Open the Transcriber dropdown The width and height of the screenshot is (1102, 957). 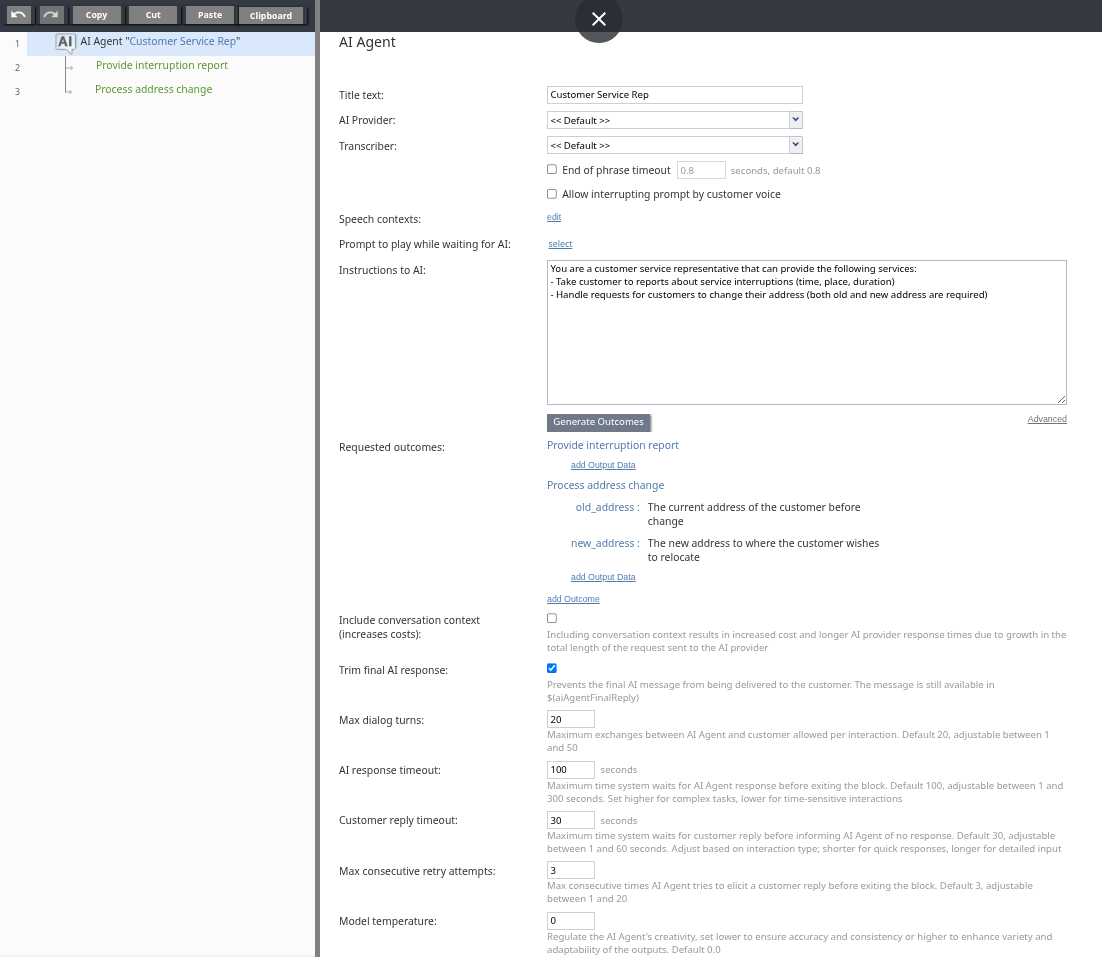[x=675, y=146]
